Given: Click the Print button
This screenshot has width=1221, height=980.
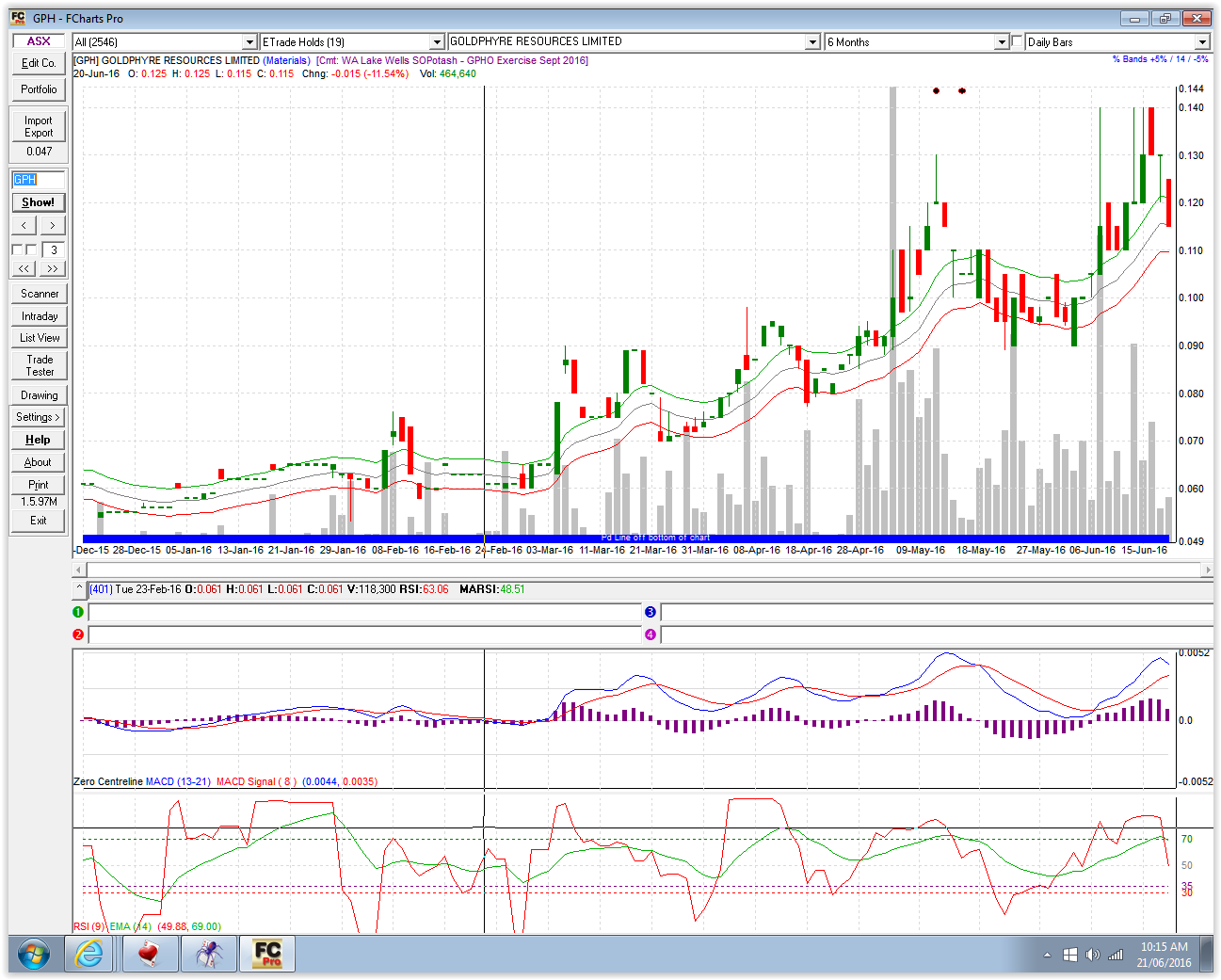Looking at the screenshot, I should pos(39,485).
